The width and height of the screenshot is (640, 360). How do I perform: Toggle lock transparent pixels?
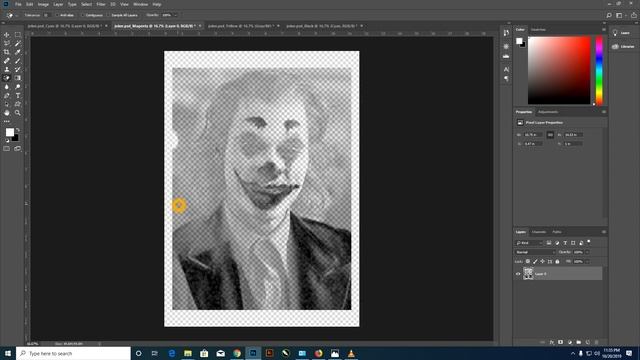point(527,262)
